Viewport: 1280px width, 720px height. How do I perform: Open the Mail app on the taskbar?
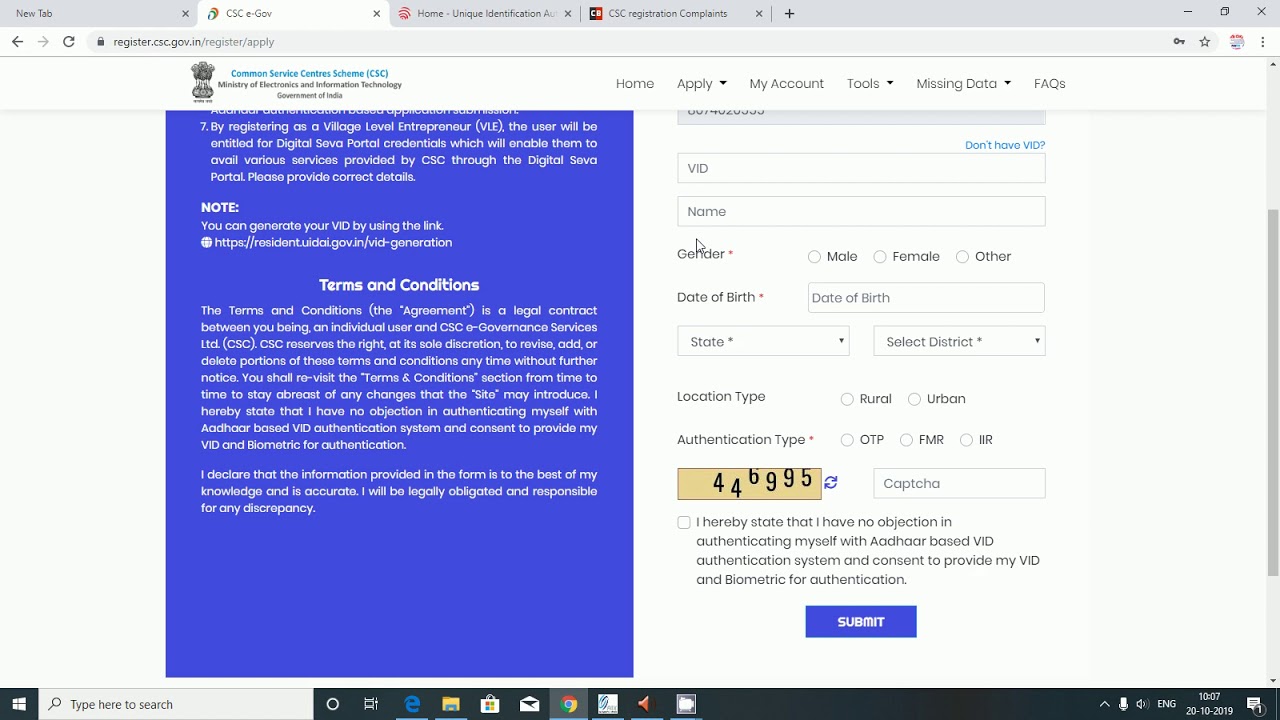[x=529, y=704]
